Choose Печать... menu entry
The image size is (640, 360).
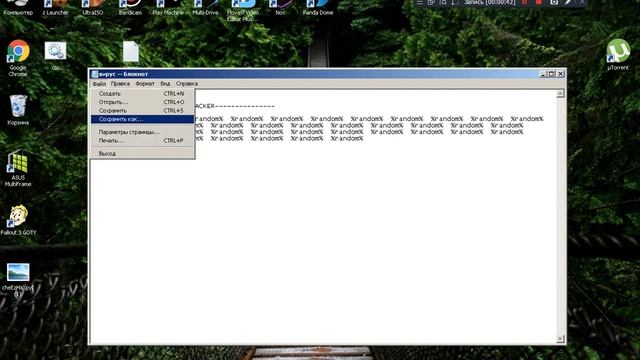(142, 140)
